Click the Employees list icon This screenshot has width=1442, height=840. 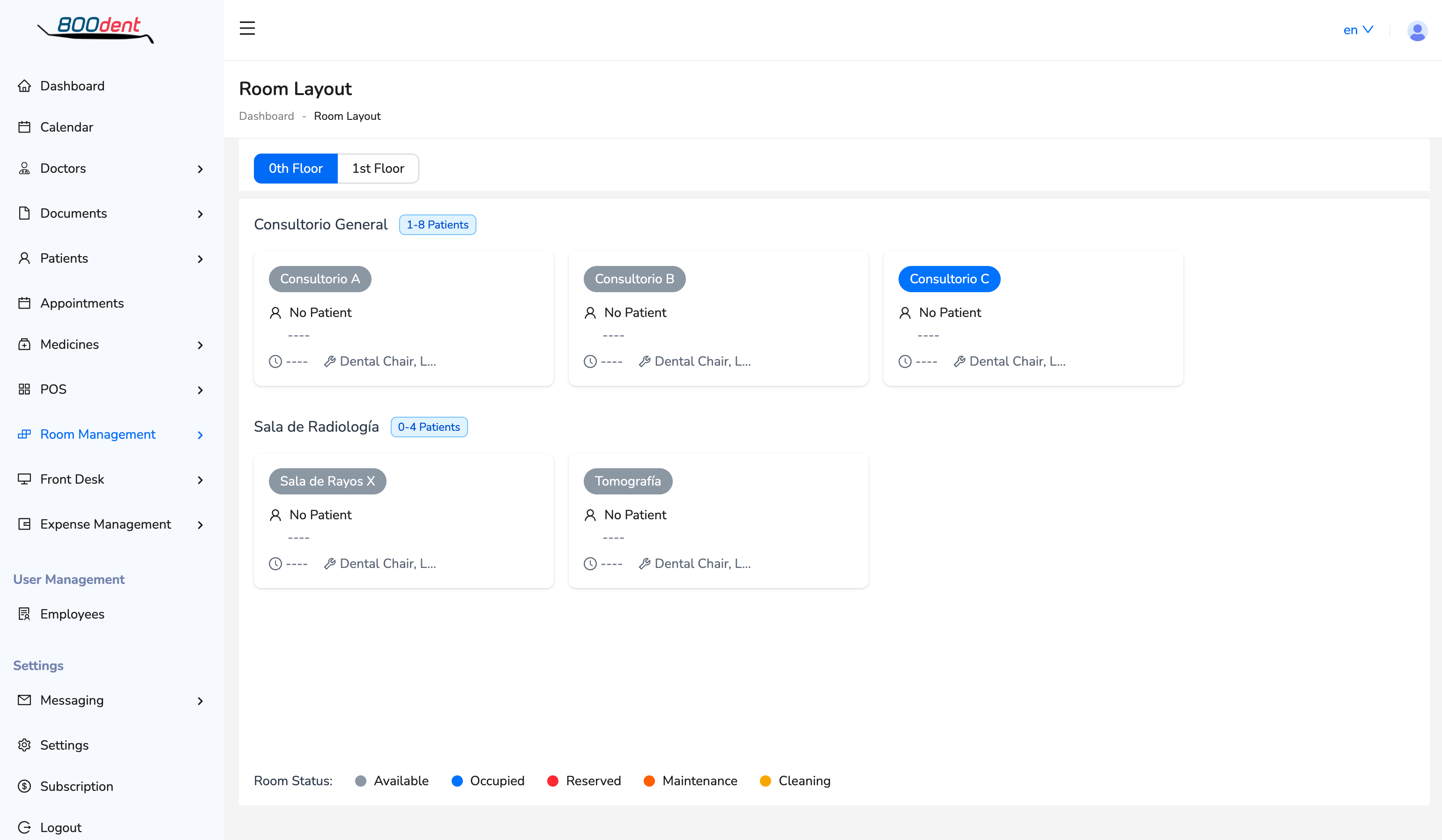coord(24,614)
